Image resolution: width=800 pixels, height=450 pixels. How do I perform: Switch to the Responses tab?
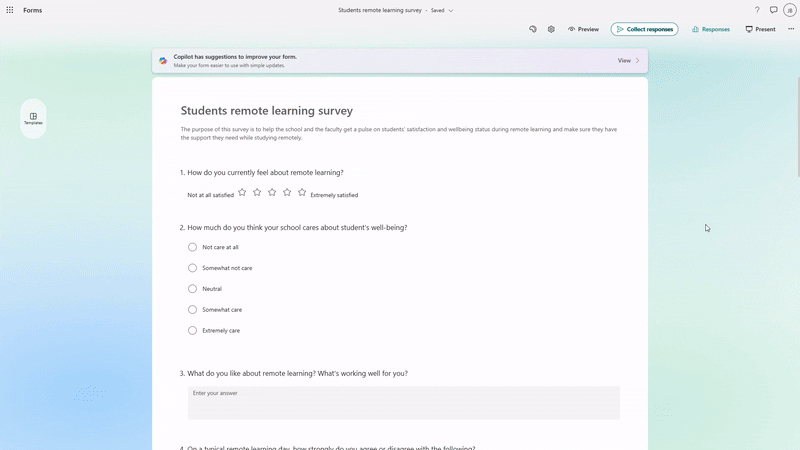711,29
